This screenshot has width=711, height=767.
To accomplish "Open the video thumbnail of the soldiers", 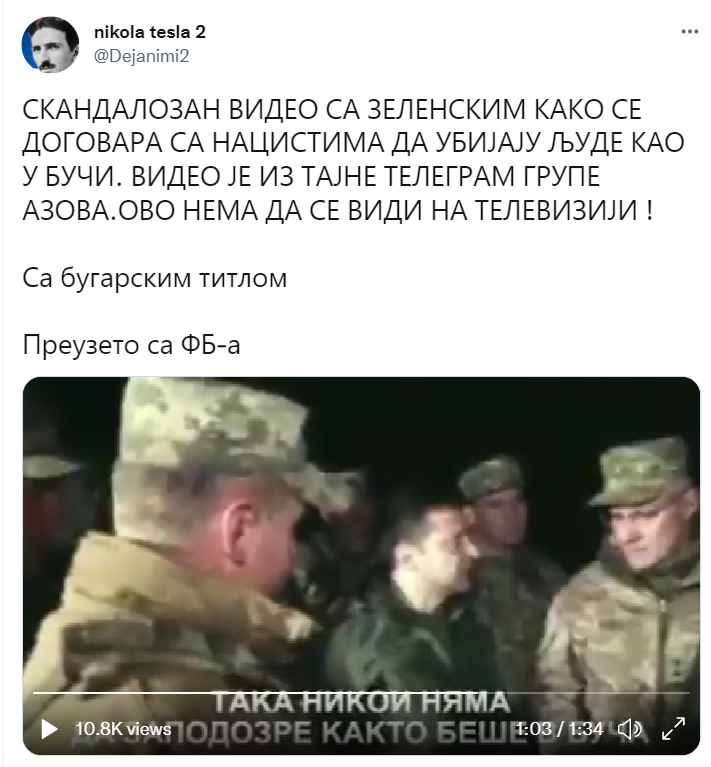I will click(x=361, y=566).
